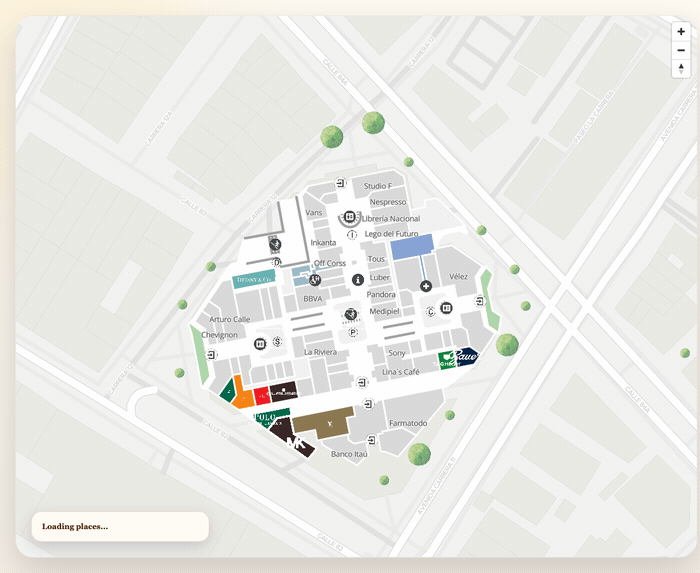This screenshot has width=700, height=573.
Task: Select the circled I marker near Lego del Futuro
Action: tap(352, 234)
